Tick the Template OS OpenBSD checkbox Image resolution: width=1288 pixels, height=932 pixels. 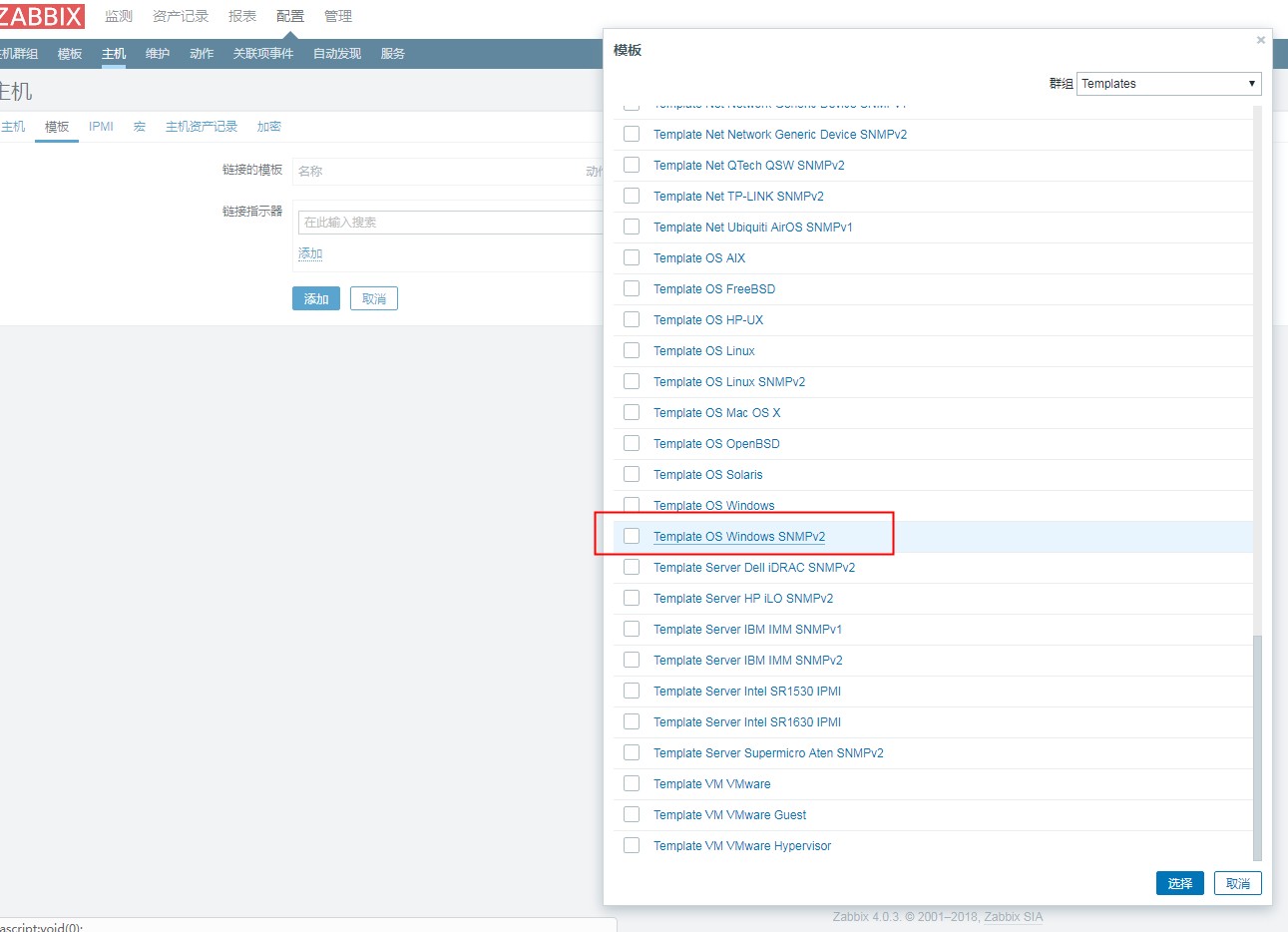point(632,443)
